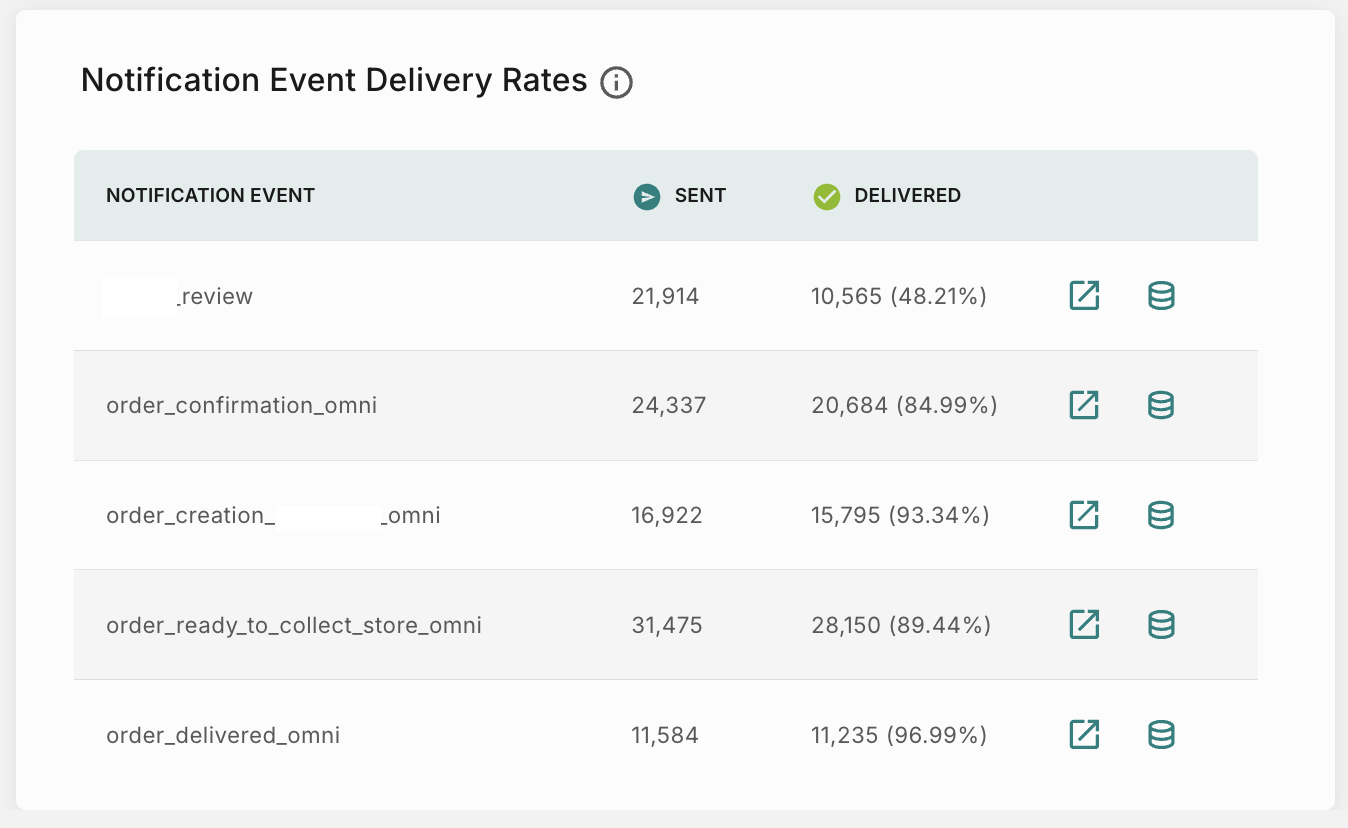Click the info icon beside the title
Viewport: 1348px width, 828px height.
point(617,82)
